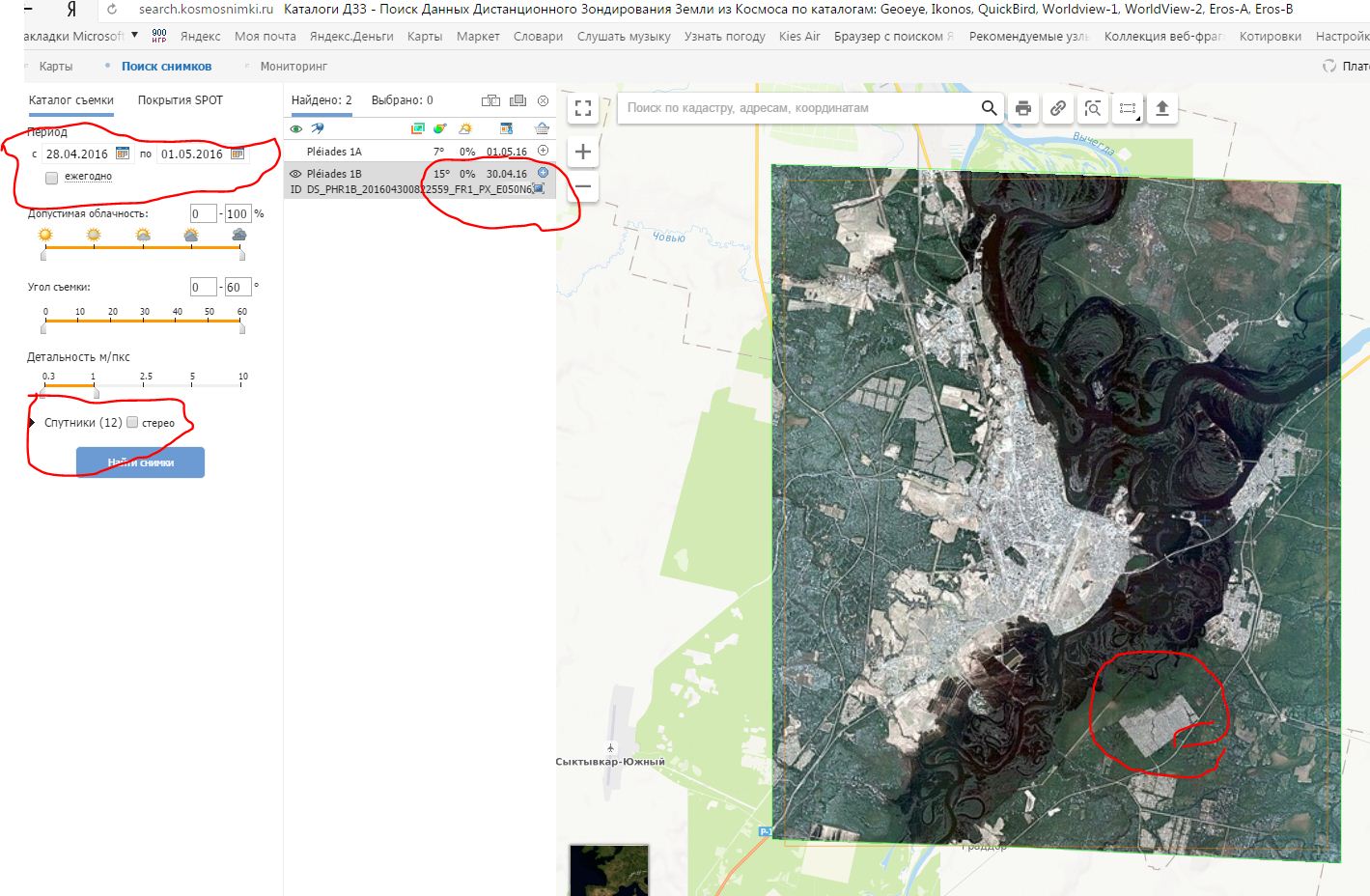Click the upload file icon
Viewport: 1370px width, 896px height.
tap(1162, 108)
